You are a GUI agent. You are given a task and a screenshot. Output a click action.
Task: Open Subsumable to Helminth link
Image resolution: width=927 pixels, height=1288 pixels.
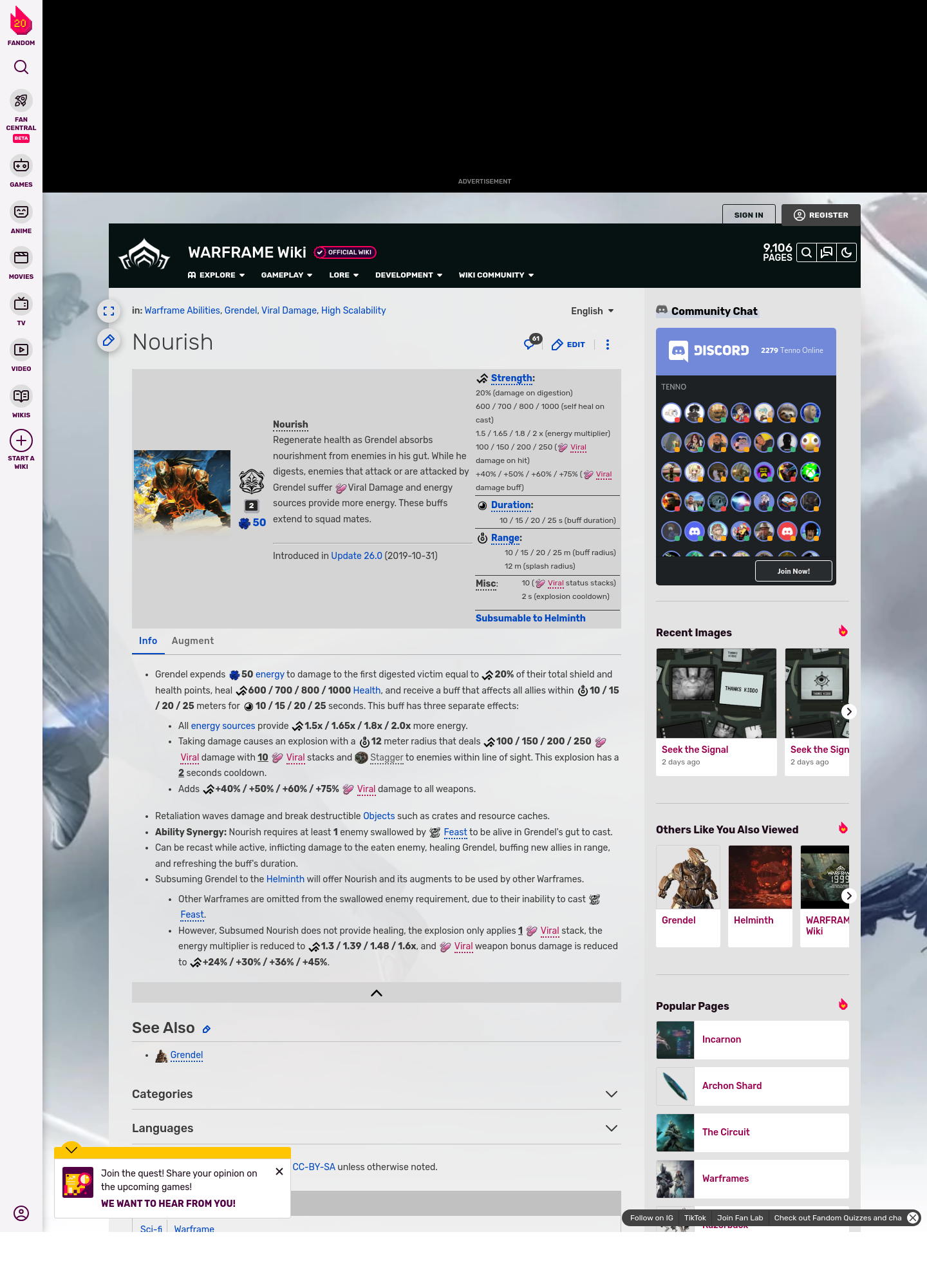coord(530,618)
